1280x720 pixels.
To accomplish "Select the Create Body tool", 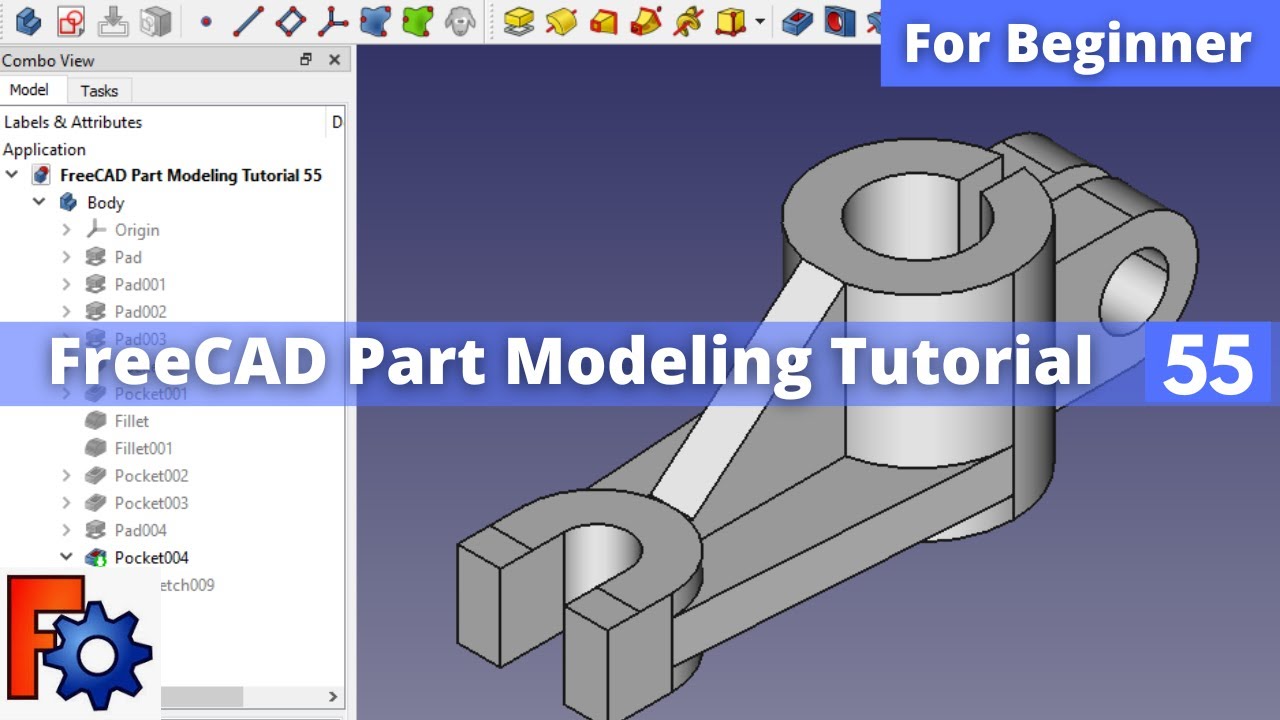I will [x=30, y=20].
